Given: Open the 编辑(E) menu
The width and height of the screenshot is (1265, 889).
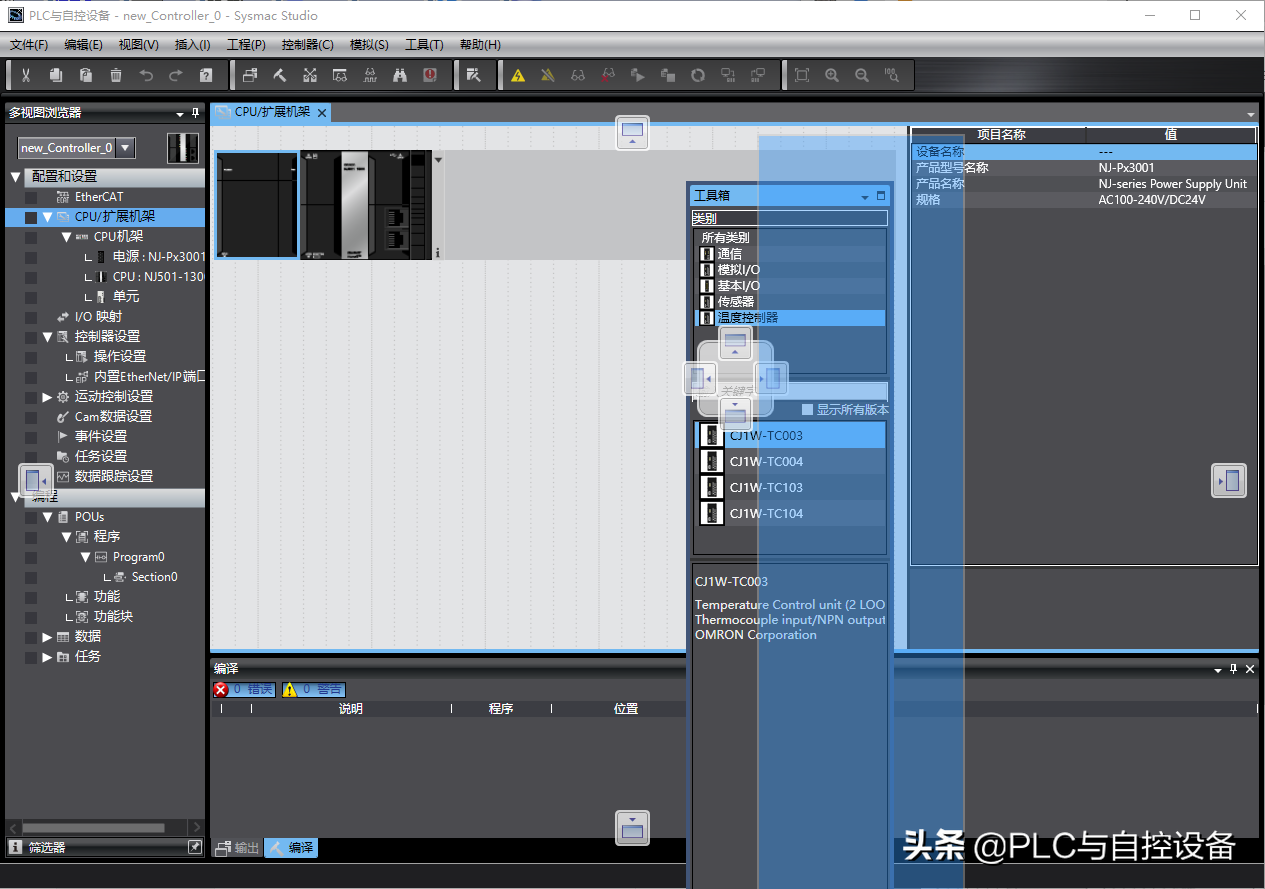Looking at the screenshot, I should coord(83,45).
